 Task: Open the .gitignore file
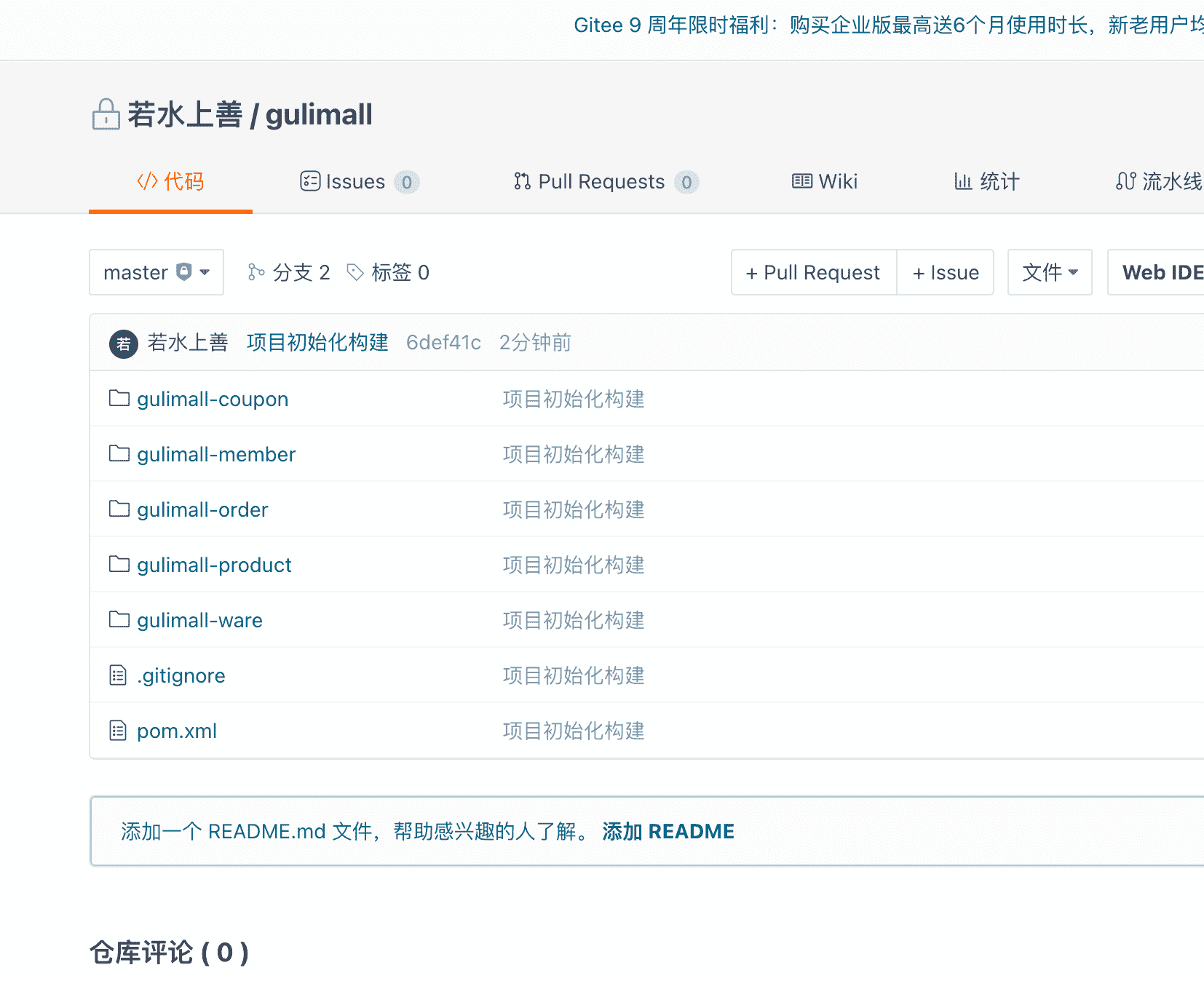coord(181,675)
